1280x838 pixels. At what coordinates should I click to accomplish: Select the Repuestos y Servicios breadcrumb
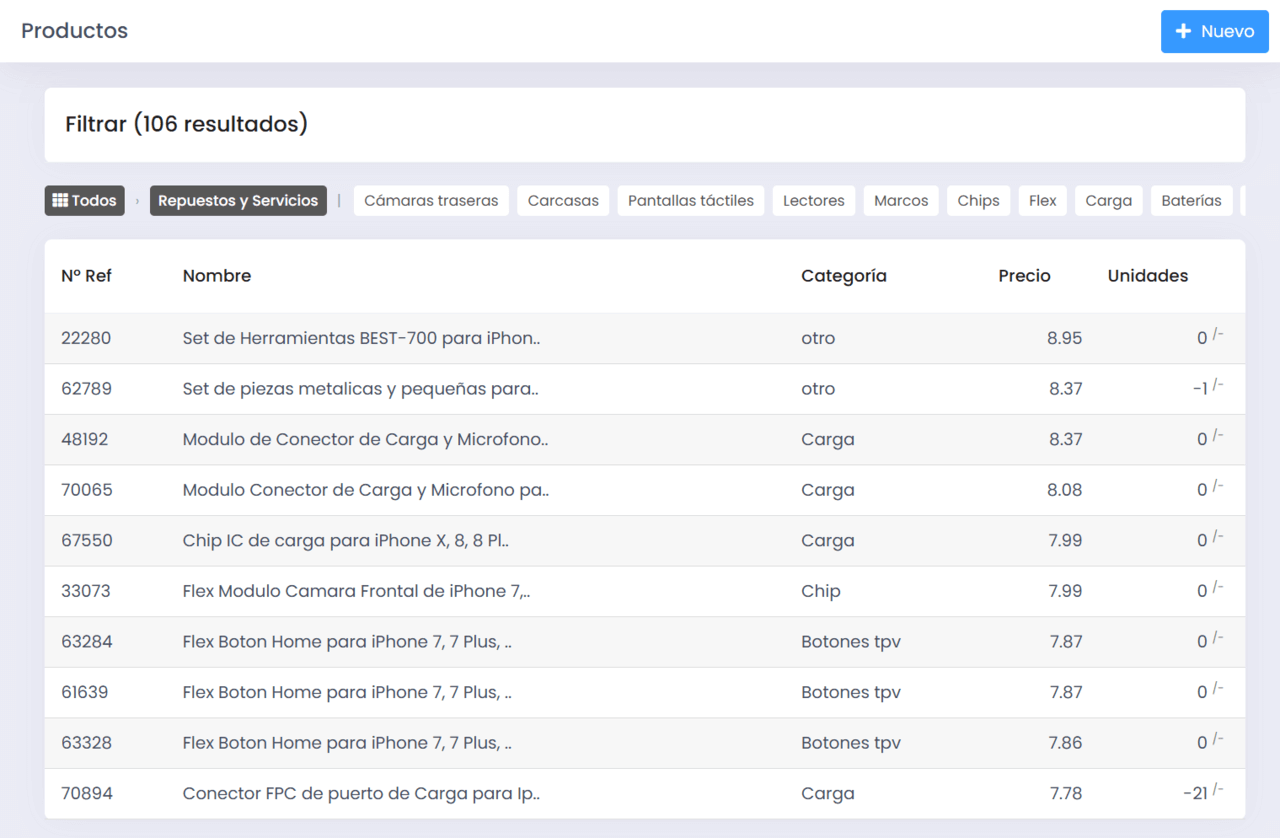pyautogui.click(x=238, y=201)
